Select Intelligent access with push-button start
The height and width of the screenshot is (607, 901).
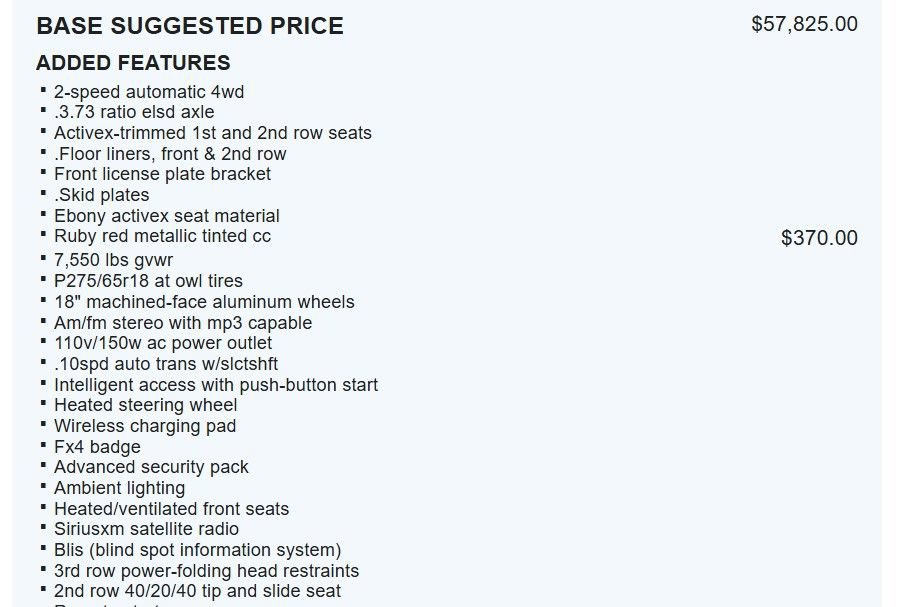coord(216,385)
